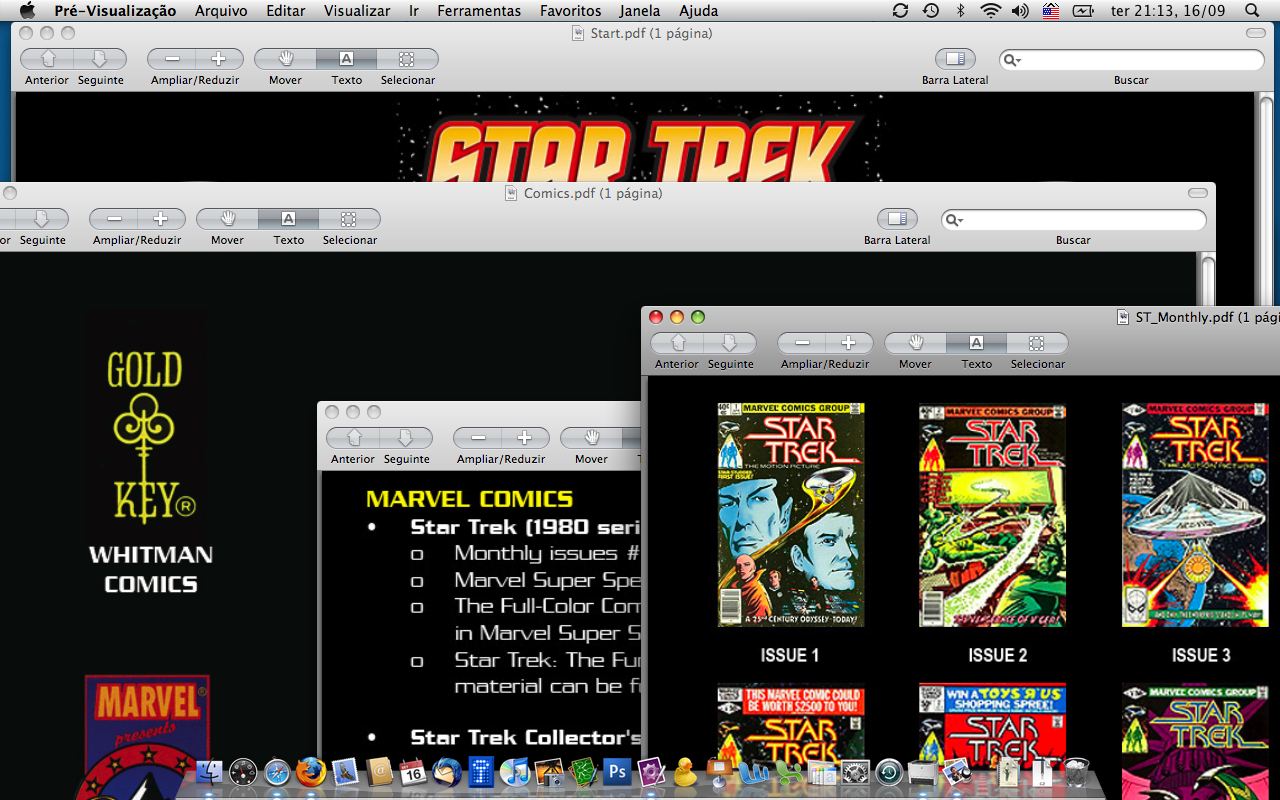The width and height of the screenshot is (1280, 800).
Task: Open search options dropdown in Comics.pdf Buscar field
Action: point(954,220)
